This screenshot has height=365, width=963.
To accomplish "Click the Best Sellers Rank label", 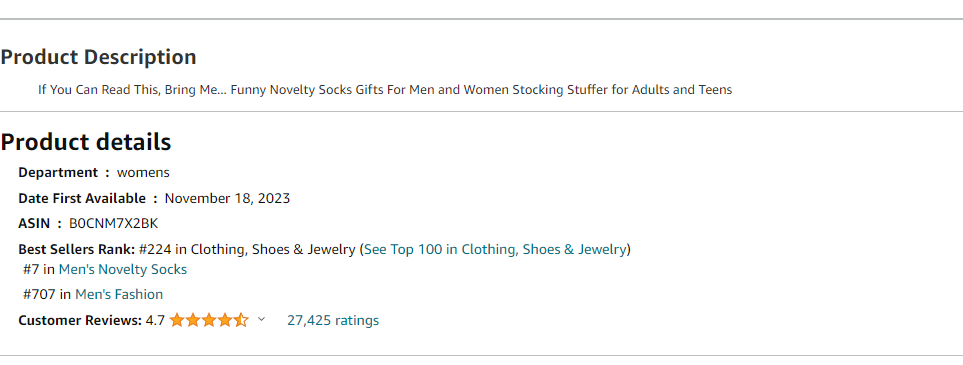I will (x=77, y=249).
